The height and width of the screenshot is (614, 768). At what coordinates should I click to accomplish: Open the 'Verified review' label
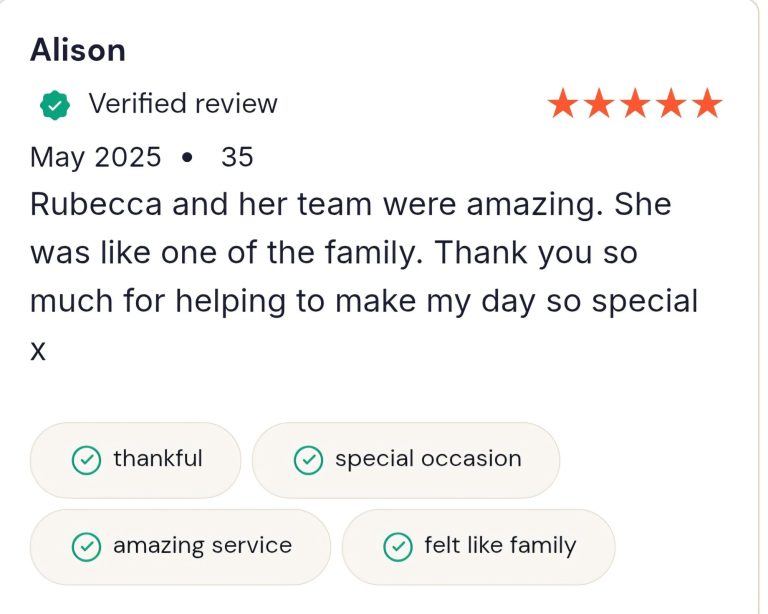183,104
